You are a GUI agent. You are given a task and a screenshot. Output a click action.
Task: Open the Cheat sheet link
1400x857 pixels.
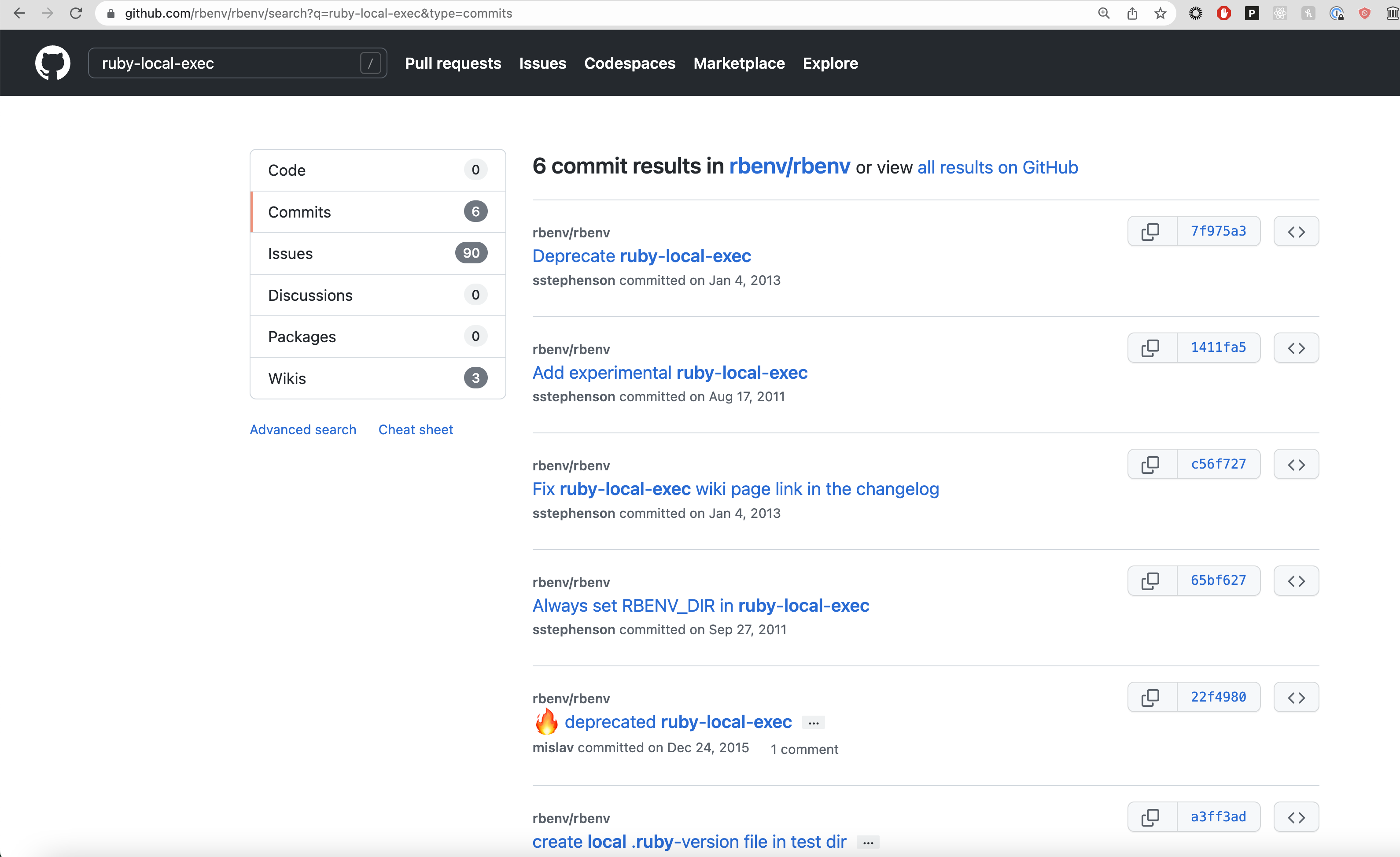point(415,430)
